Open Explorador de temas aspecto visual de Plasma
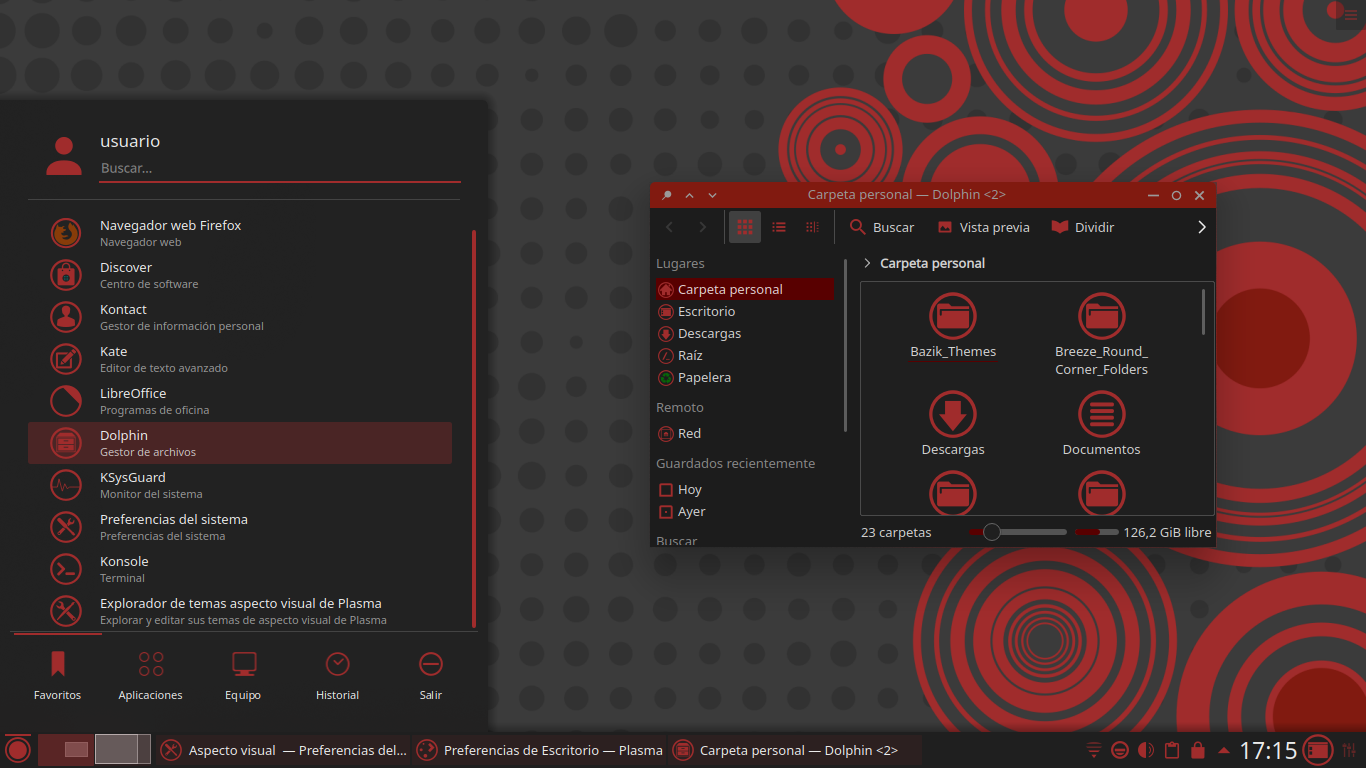 (240, 611)
